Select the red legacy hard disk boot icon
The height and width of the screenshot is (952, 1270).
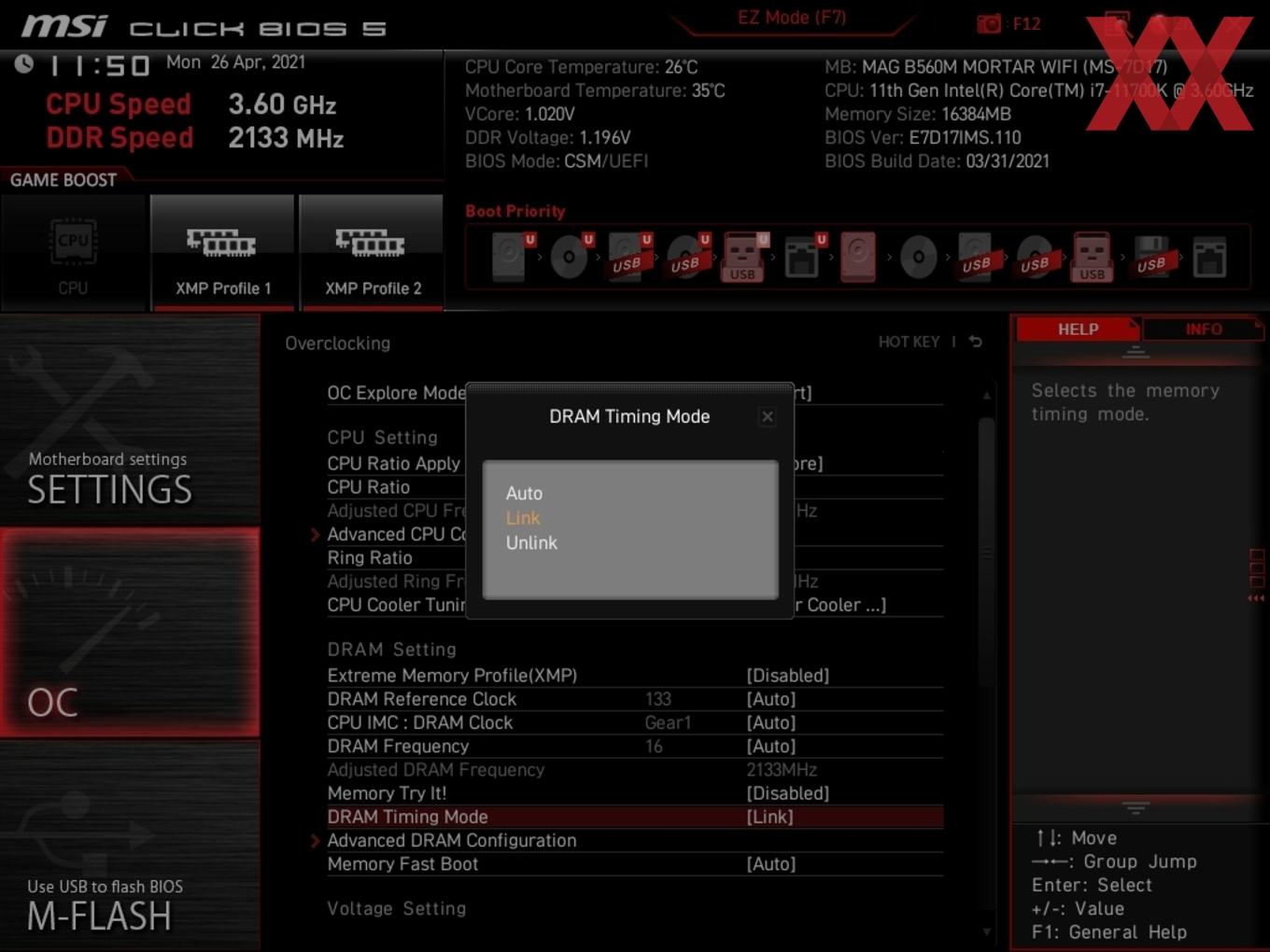(x=858, y=257)
